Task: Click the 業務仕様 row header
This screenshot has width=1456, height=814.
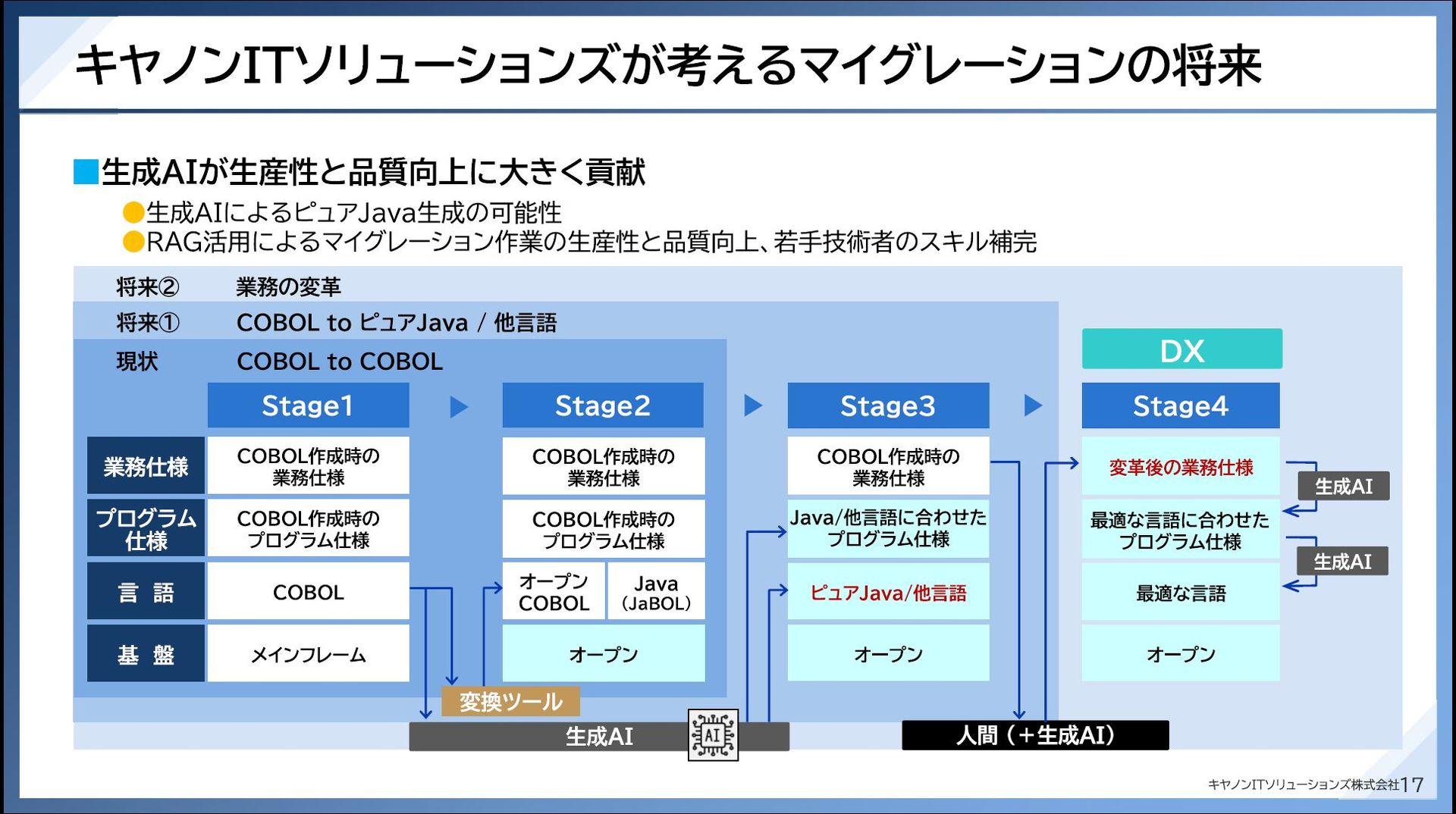Action: click(x=146, y=466)
